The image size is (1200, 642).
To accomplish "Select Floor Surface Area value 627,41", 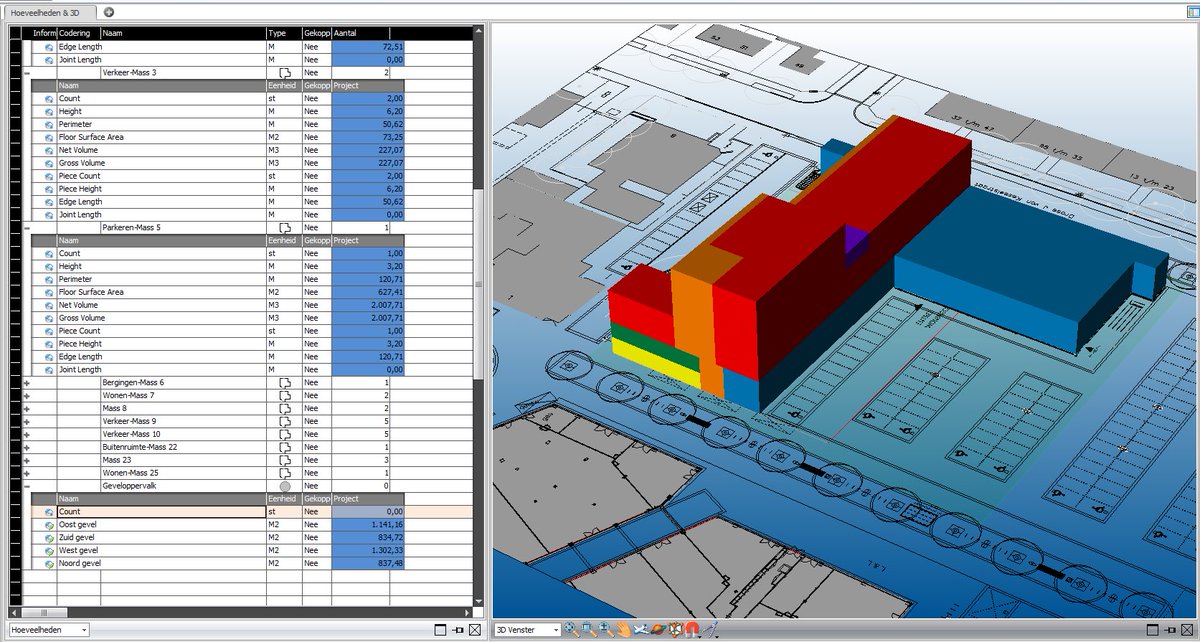I will (368, 293).
